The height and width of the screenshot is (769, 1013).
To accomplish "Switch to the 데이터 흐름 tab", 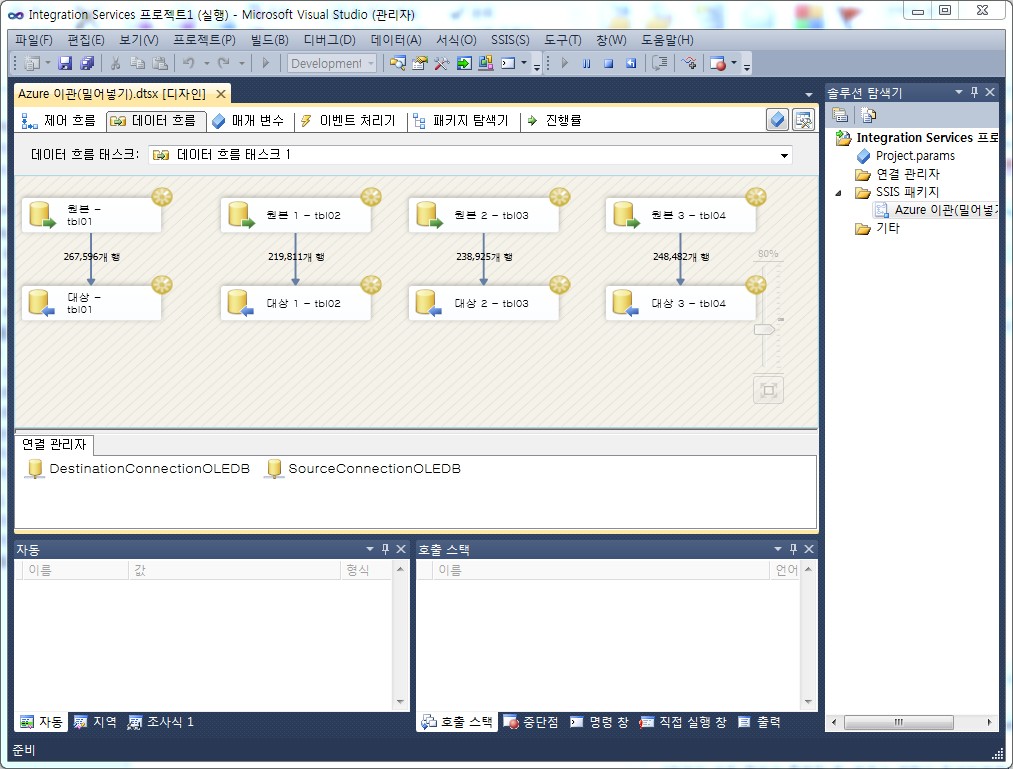I will pos(154,121).
